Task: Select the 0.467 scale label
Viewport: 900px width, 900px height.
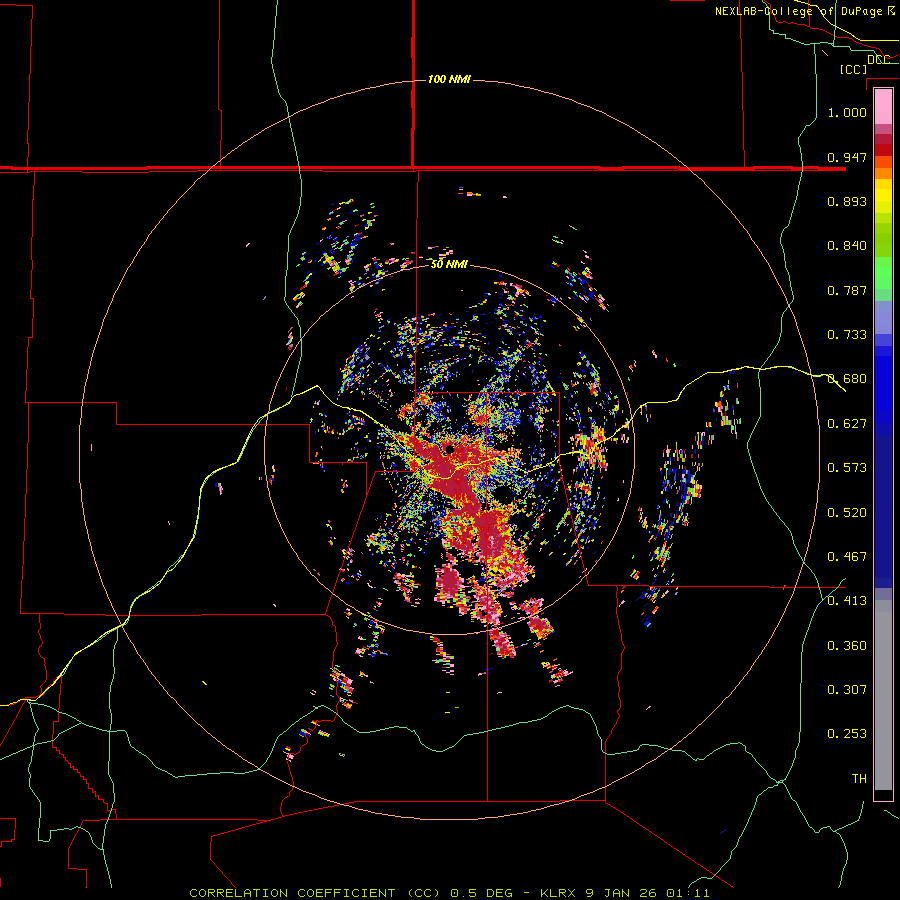Action: [847, 557]
